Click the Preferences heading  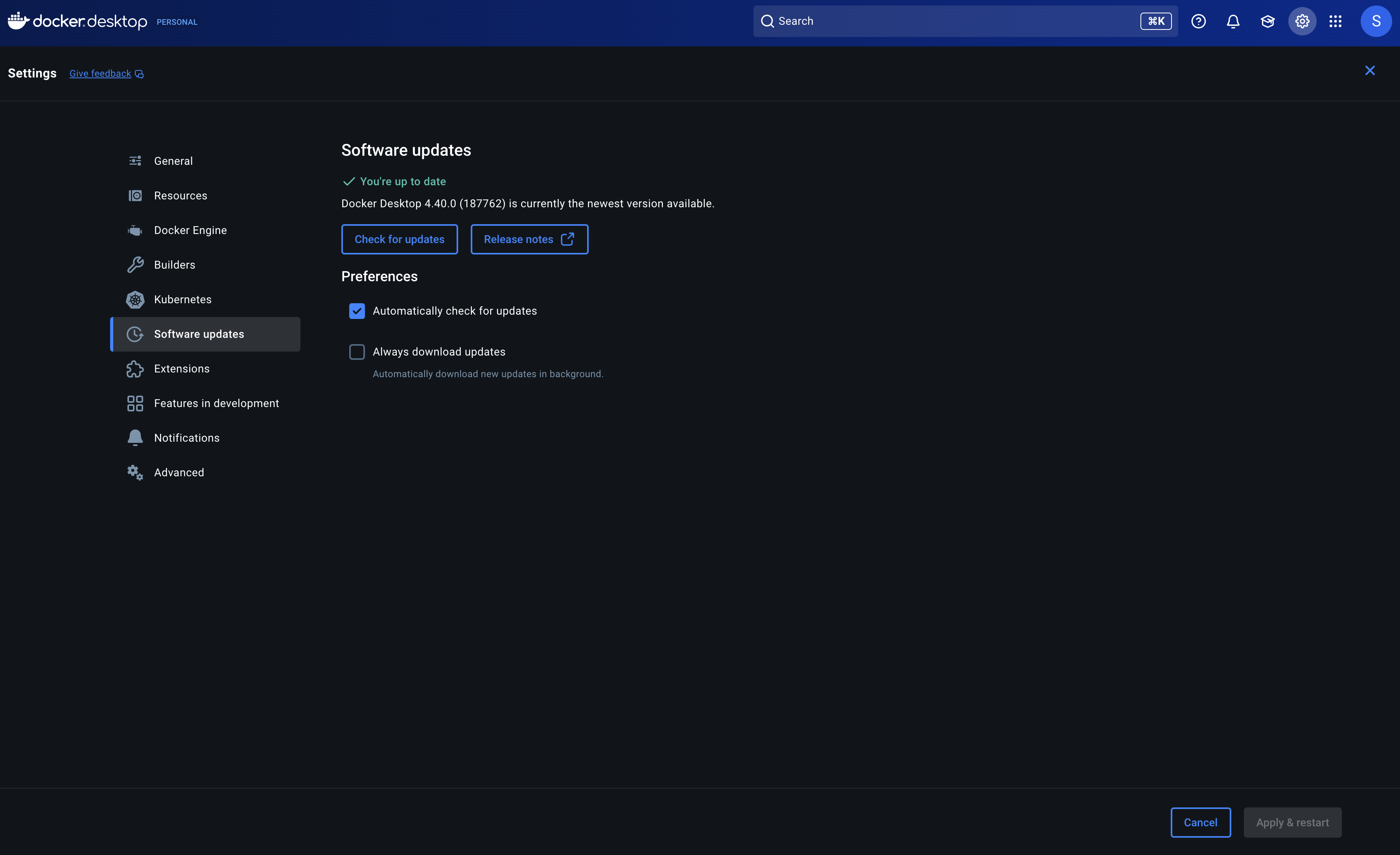click(379, 276)
